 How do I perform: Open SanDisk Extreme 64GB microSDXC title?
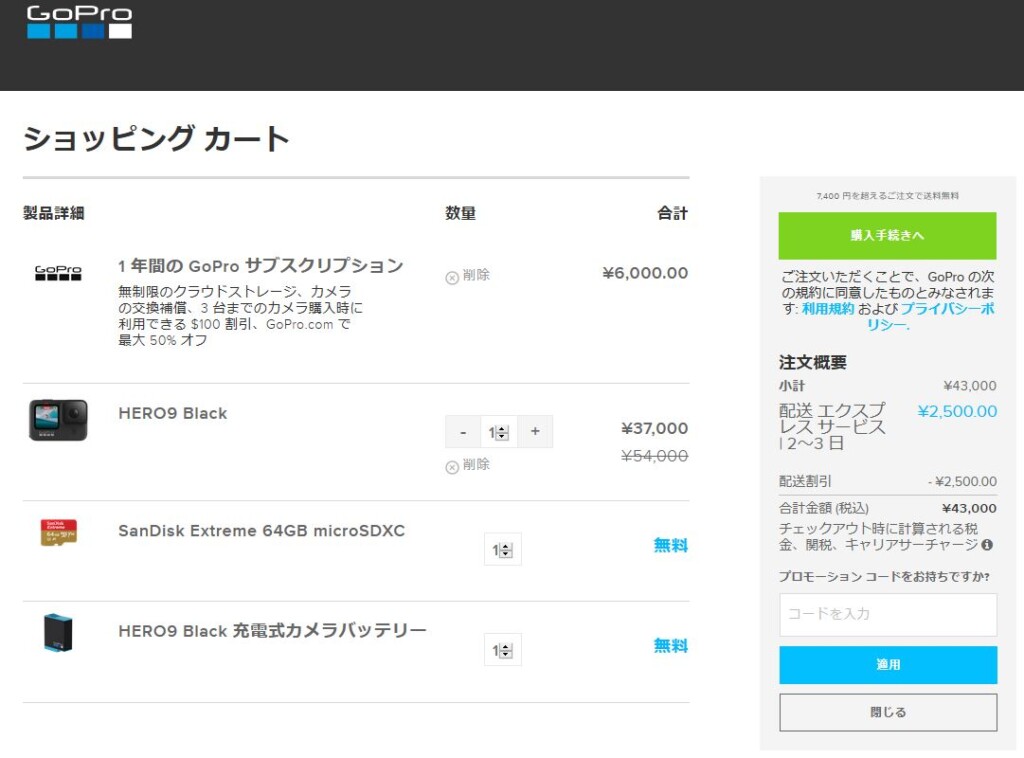point(262,531)
